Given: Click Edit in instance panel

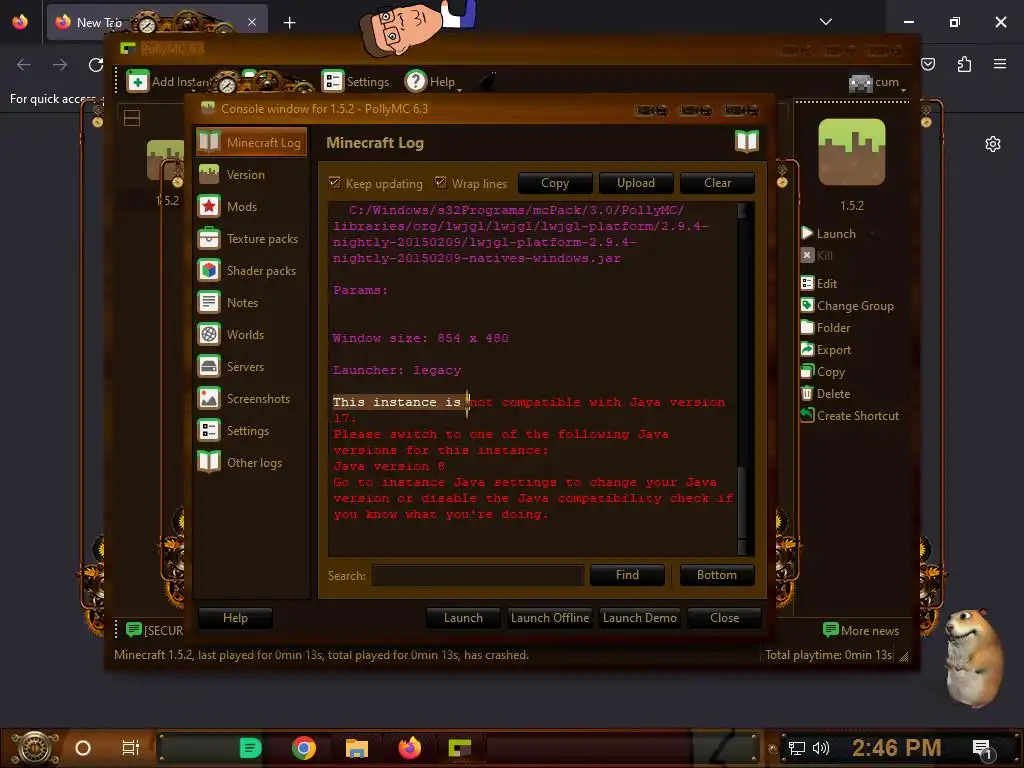Looking at the screenshot, I should (819, 283).
